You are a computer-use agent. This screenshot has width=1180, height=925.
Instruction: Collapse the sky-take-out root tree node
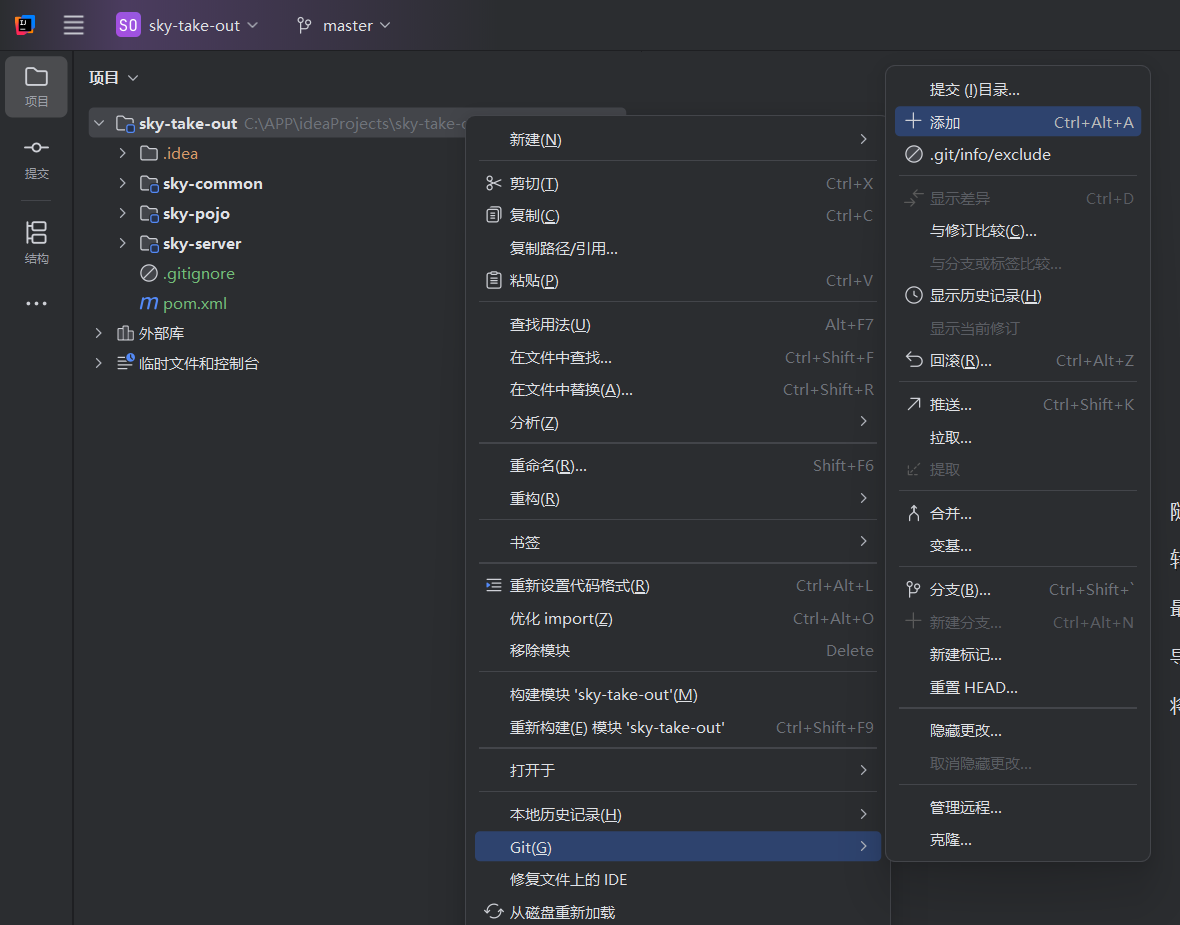click(99, 123)
